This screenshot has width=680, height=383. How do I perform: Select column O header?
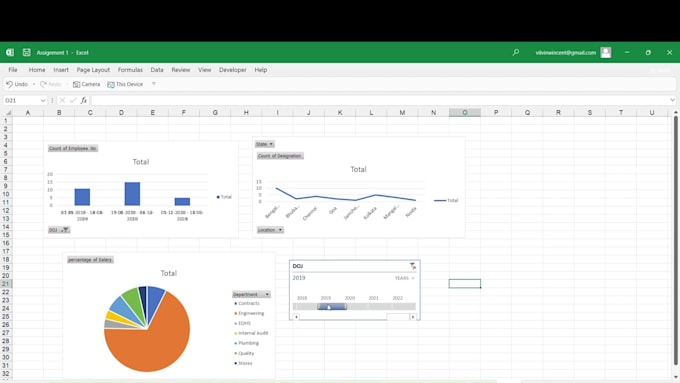coord(464,113)
